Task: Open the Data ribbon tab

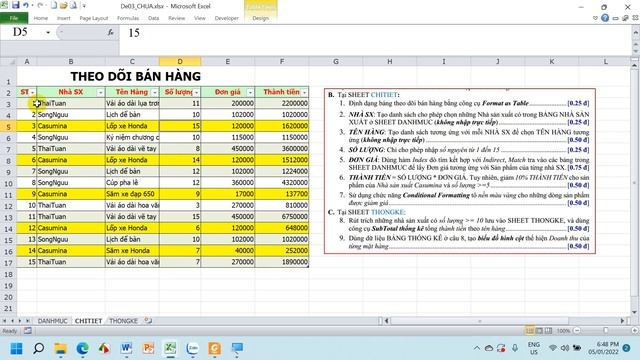Action: coord(153,18)
